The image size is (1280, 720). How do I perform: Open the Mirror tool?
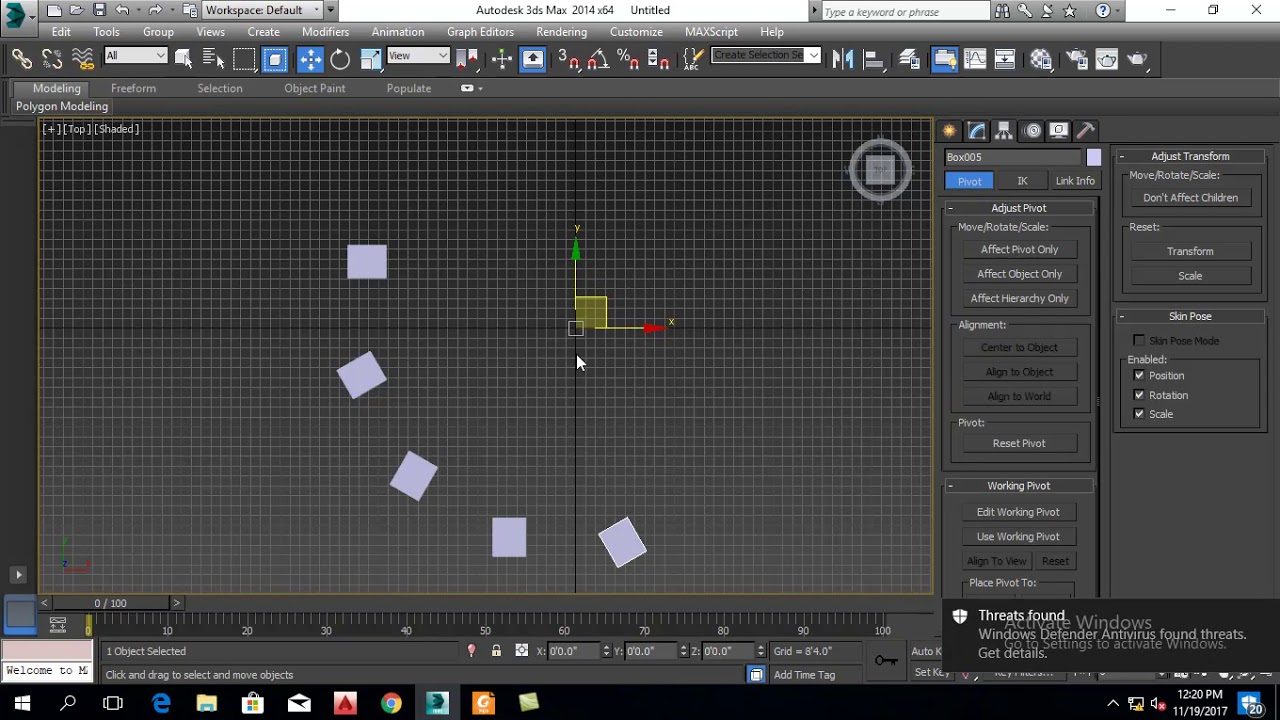click(843, 59)
